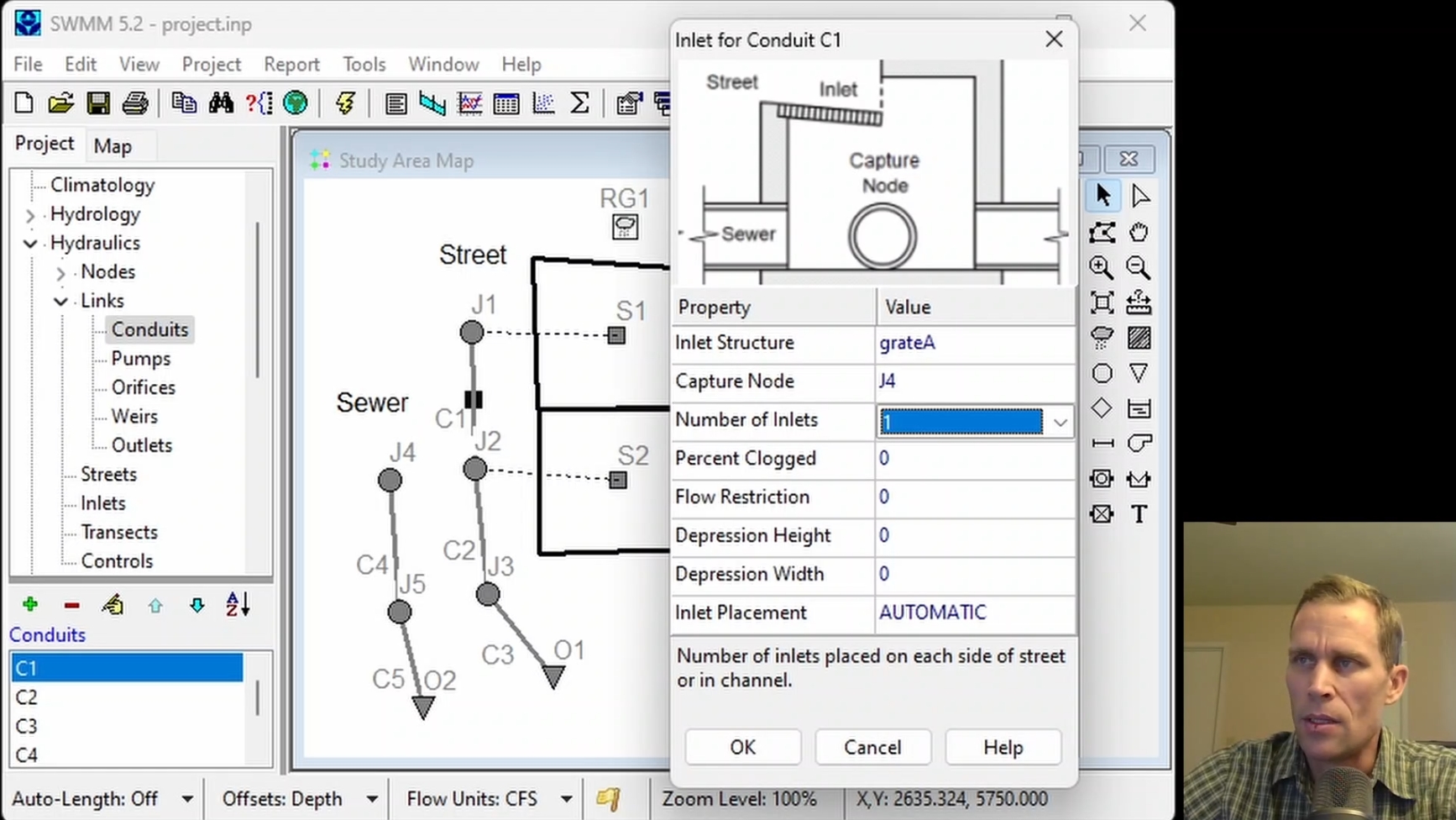
Task: Open the Flow Units CFS dropdown arrow
Action: (567, 799)
